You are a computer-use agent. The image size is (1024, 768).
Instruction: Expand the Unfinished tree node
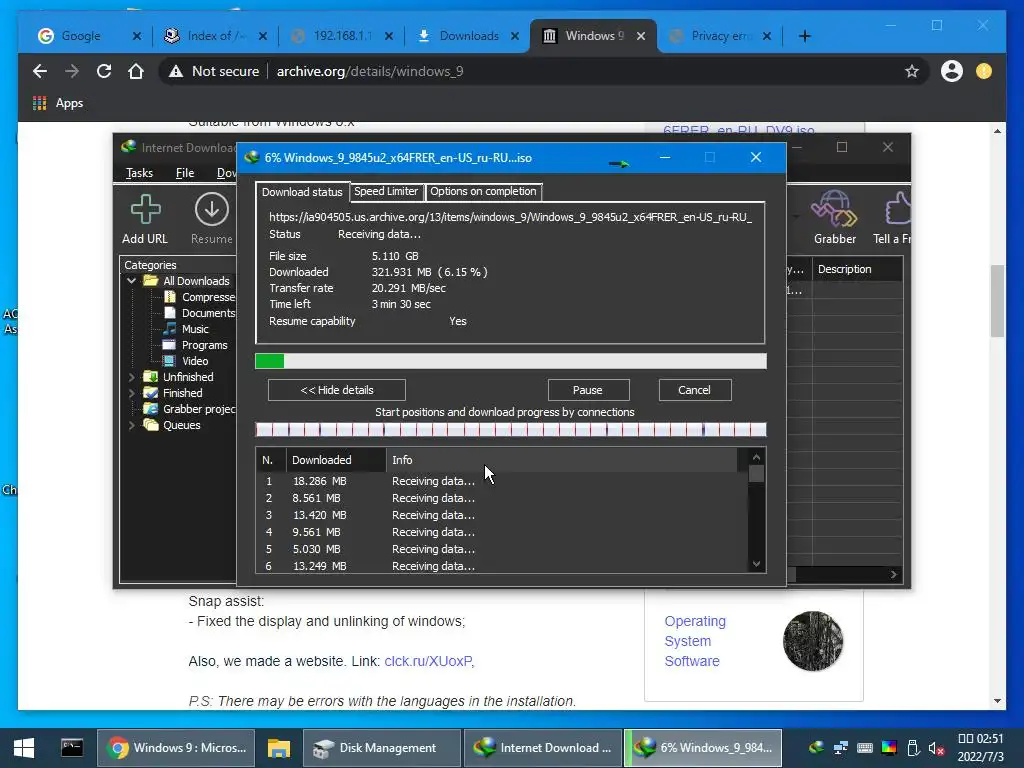tap(131, 377)
